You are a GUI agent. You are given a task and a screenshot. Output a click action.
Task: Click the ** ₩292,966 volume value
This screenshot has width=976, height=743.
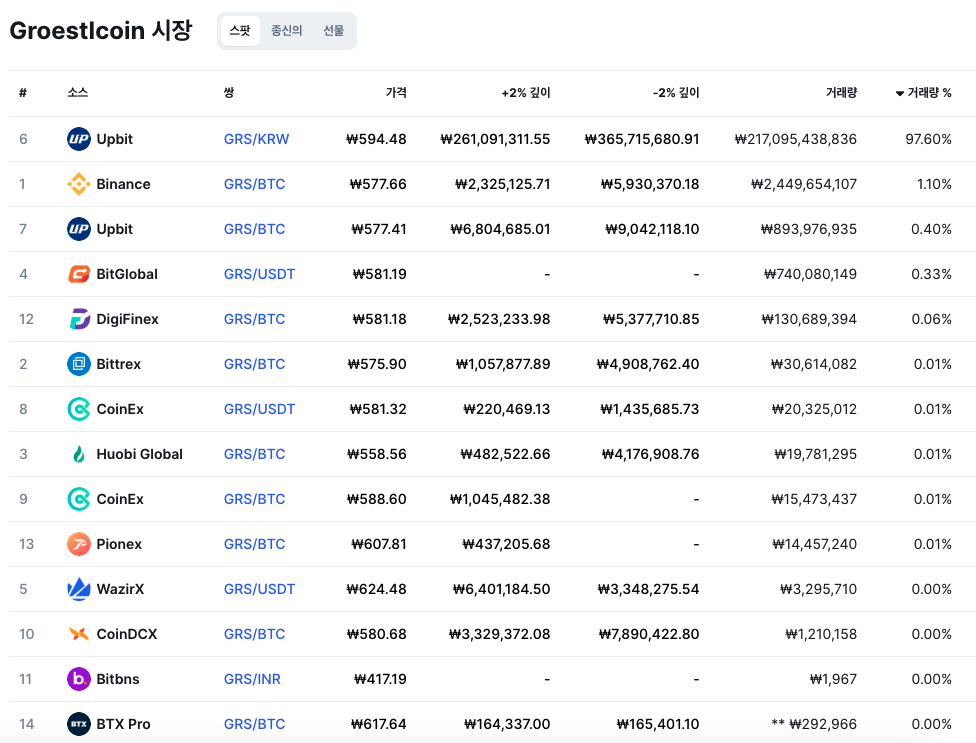coord(814,724)
